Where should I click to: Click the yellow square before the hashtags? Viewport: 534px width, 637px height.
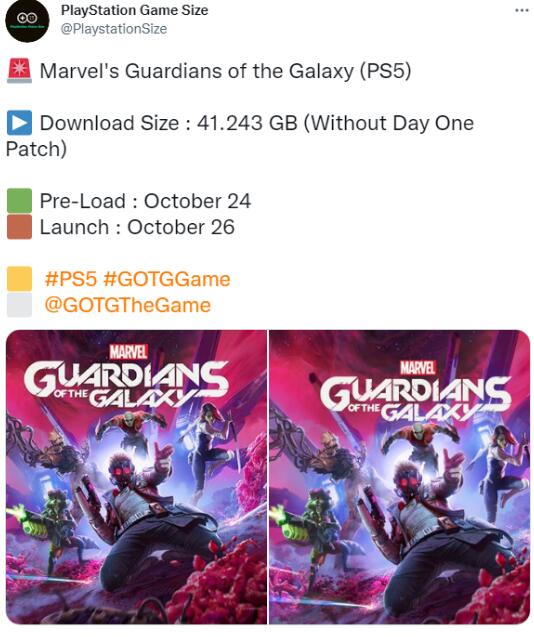click(19, 279)
